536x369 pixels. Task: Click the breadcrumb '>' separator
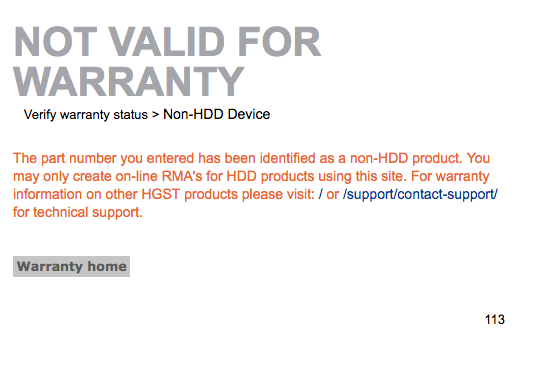click(x=156, y=115)
